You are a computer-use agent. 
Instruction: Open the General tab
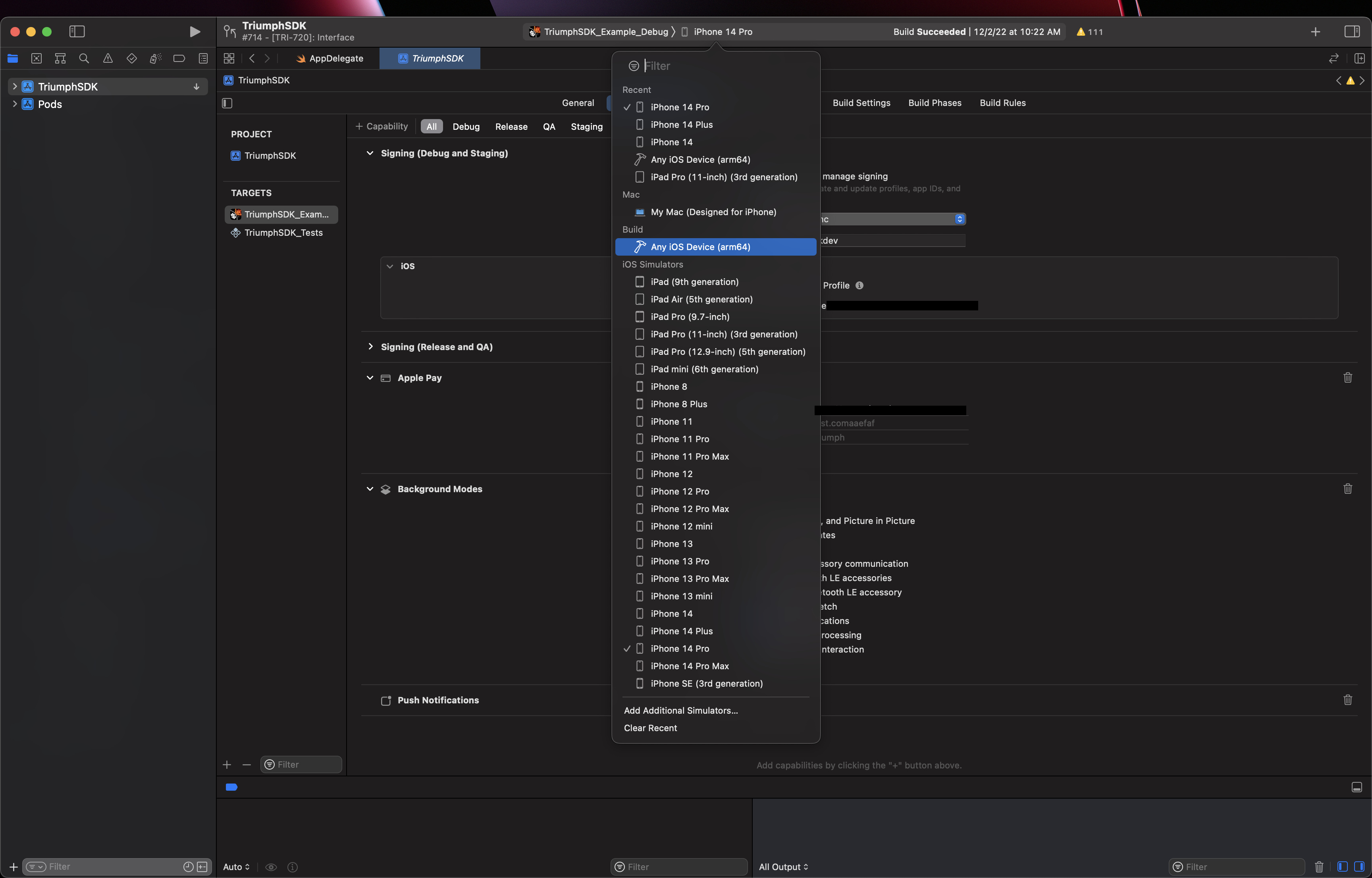(578, 103)
